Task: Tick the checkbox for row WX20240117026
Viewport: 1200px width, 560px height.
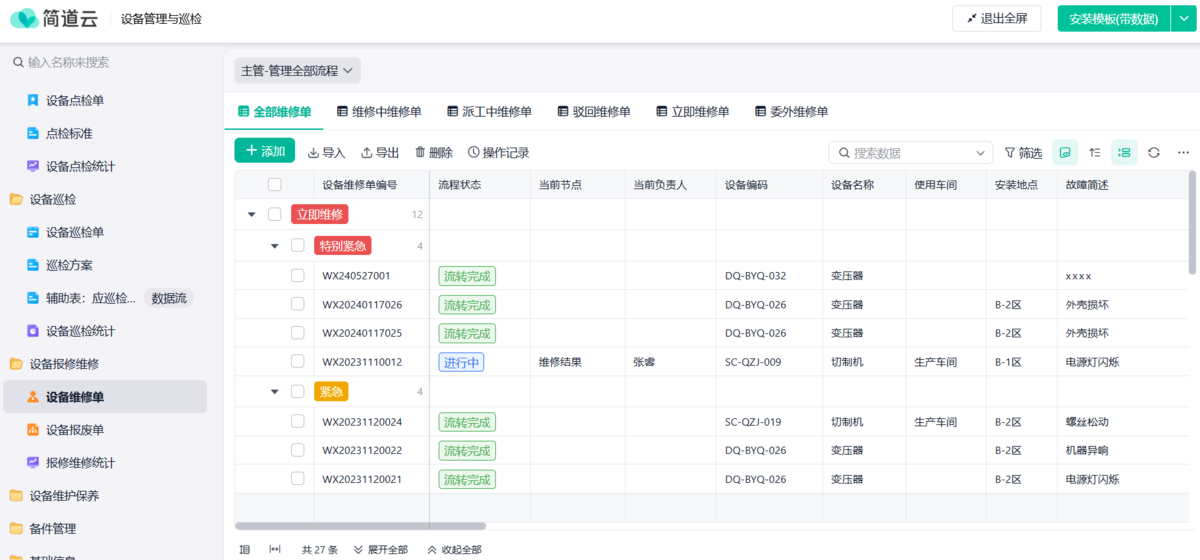Action: point(297,304)
